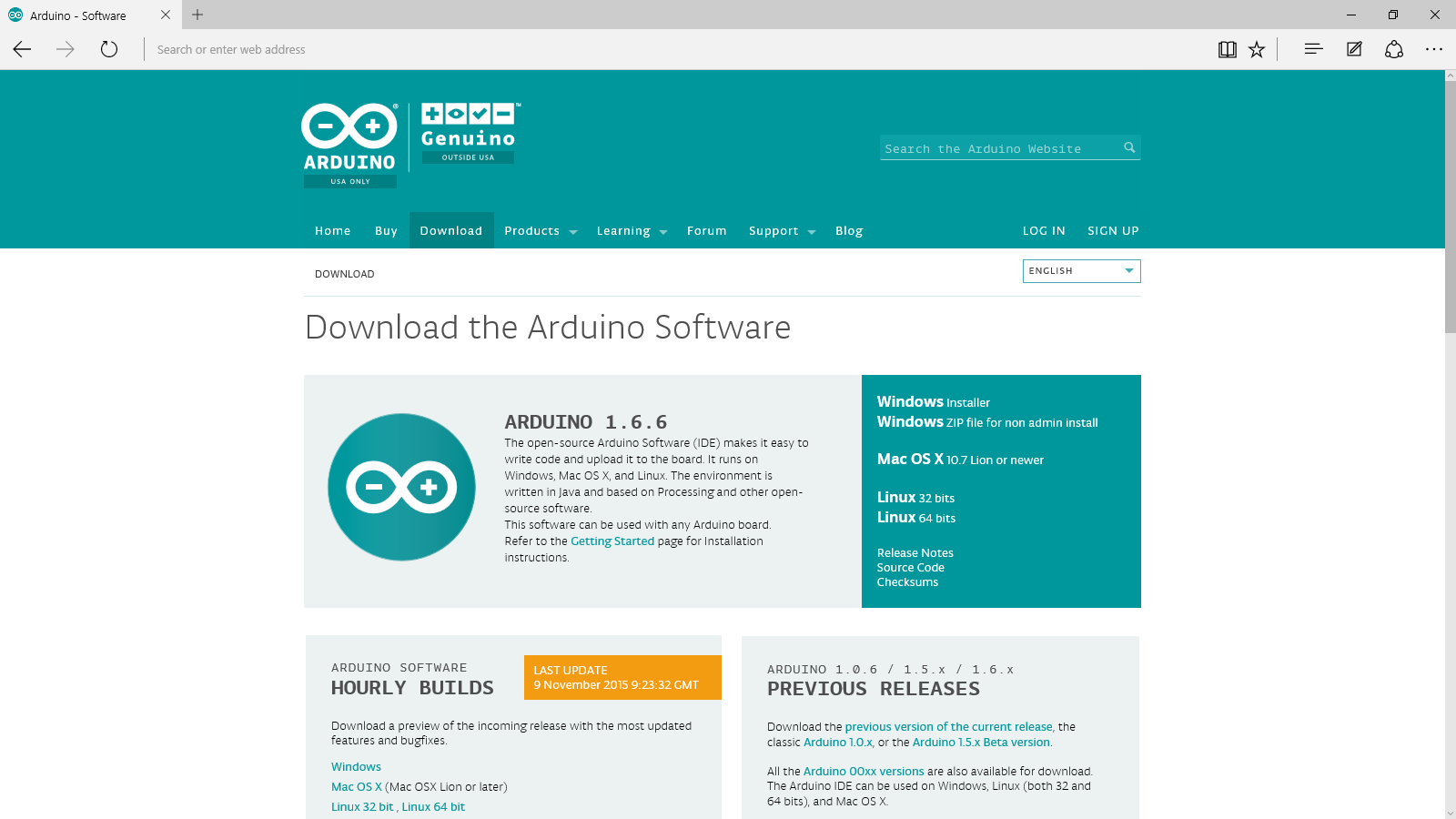Click the LAST UPDATE orange badge
This screenshot has width=1456, height=819.
pyautogui.click(x=622, y=677)
